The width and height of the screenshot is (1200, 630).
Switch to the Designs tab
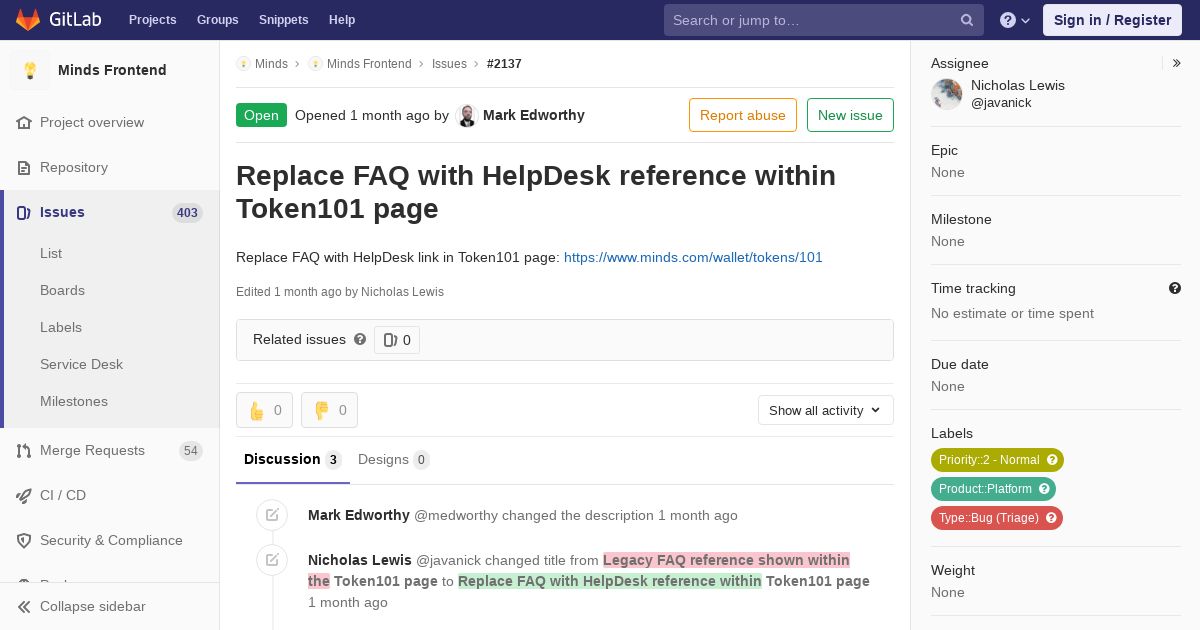[394, 459]
